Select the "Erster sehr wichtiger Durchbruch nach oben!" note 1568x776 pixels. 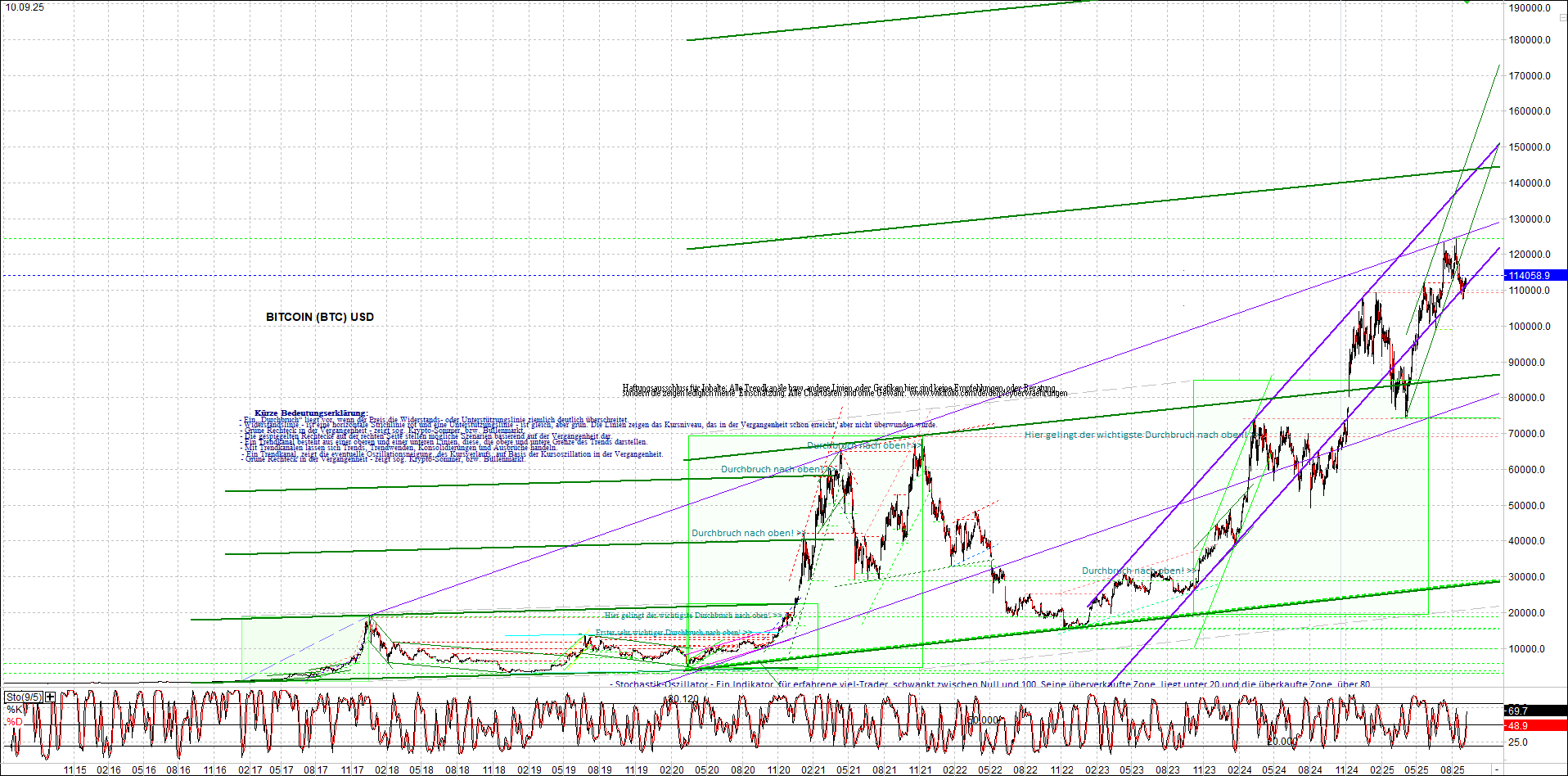point(673,631)
